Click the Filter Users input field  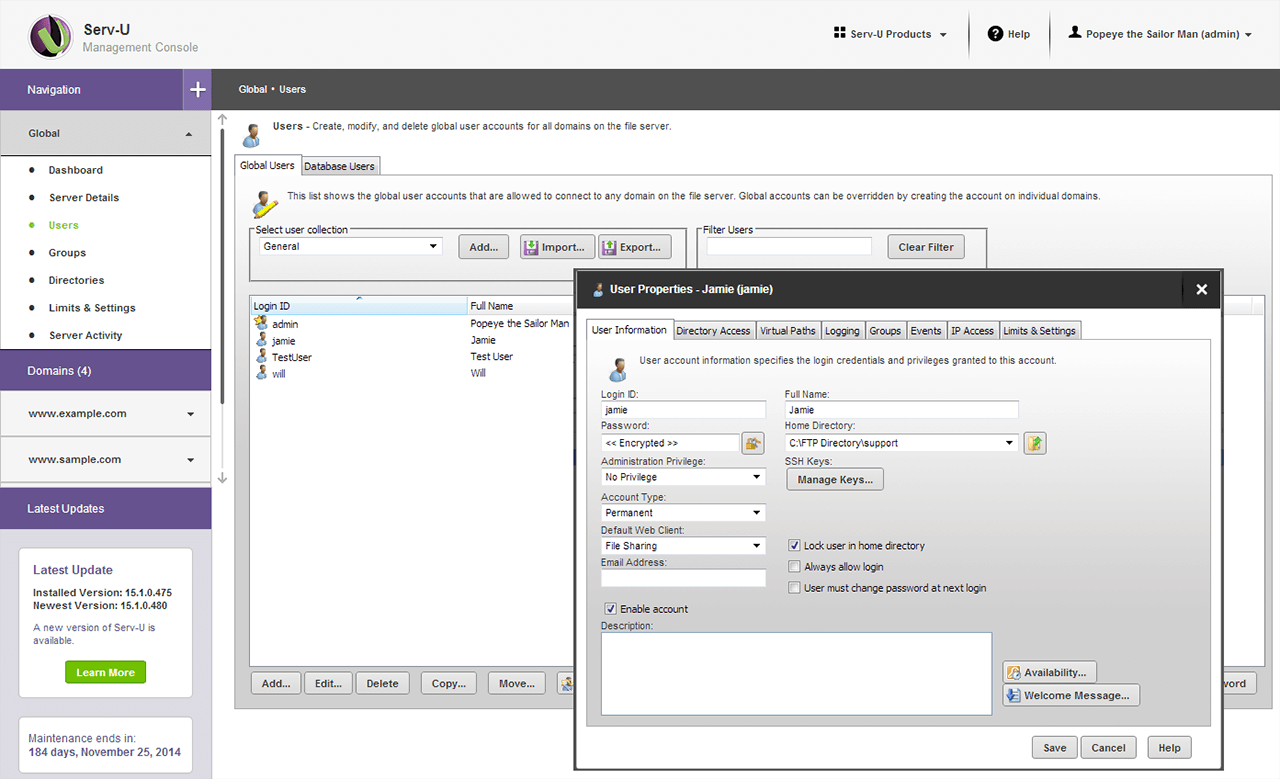coord(789,246)
